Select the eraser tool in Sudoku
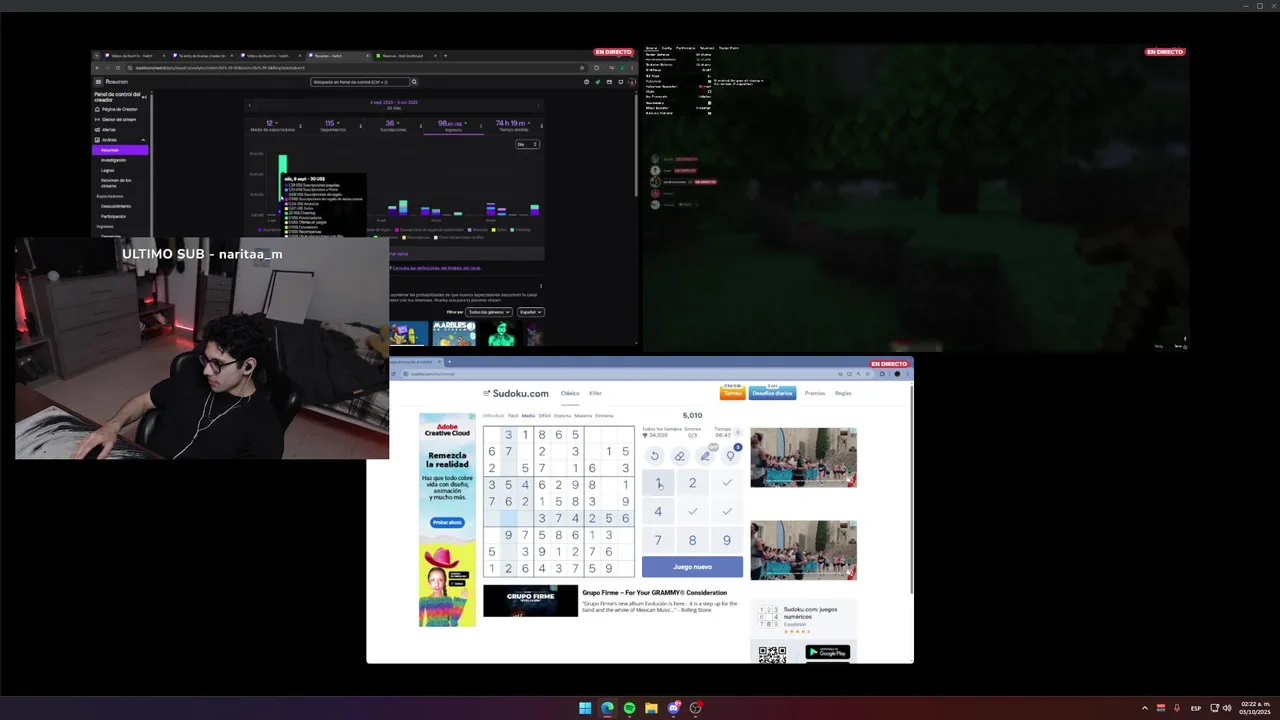 pos(680,456)
